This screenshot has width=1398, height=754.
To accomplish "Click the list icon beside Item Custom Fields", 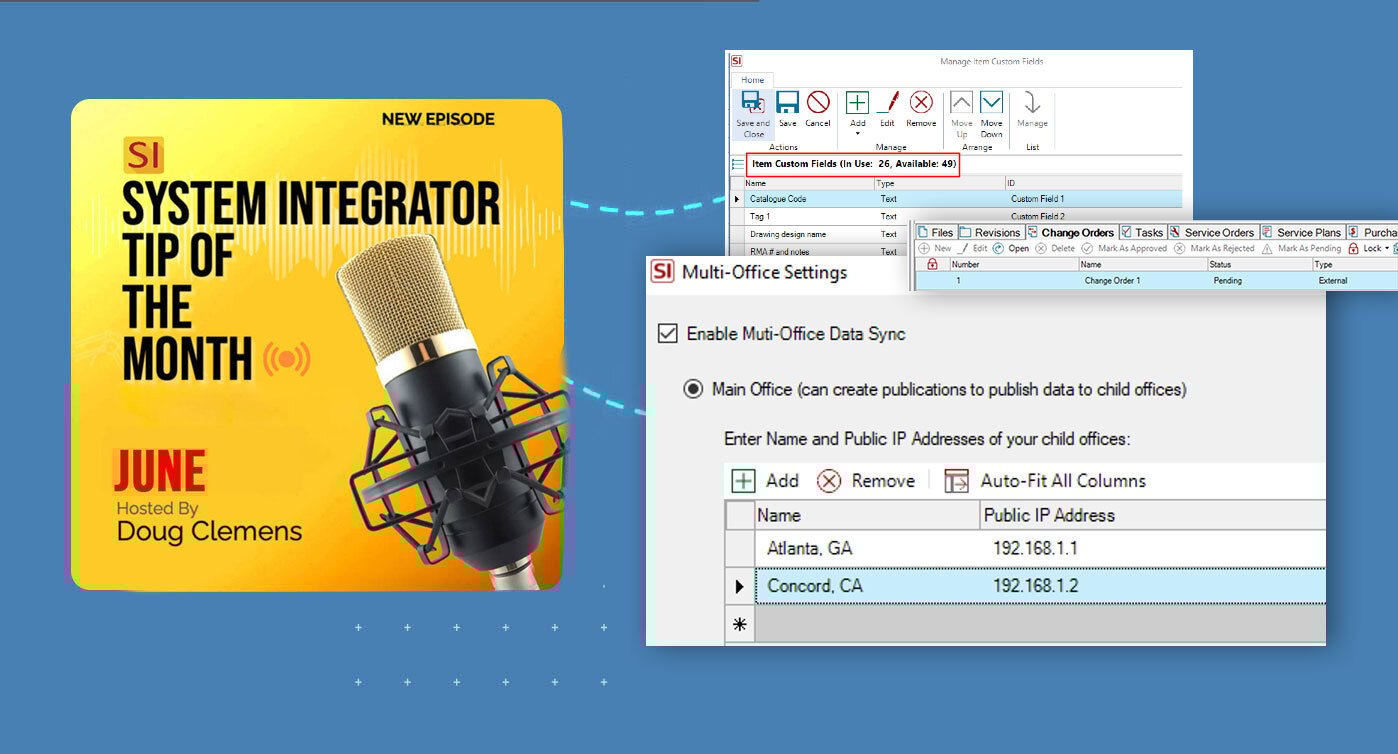I will click(x=738, y=163).
